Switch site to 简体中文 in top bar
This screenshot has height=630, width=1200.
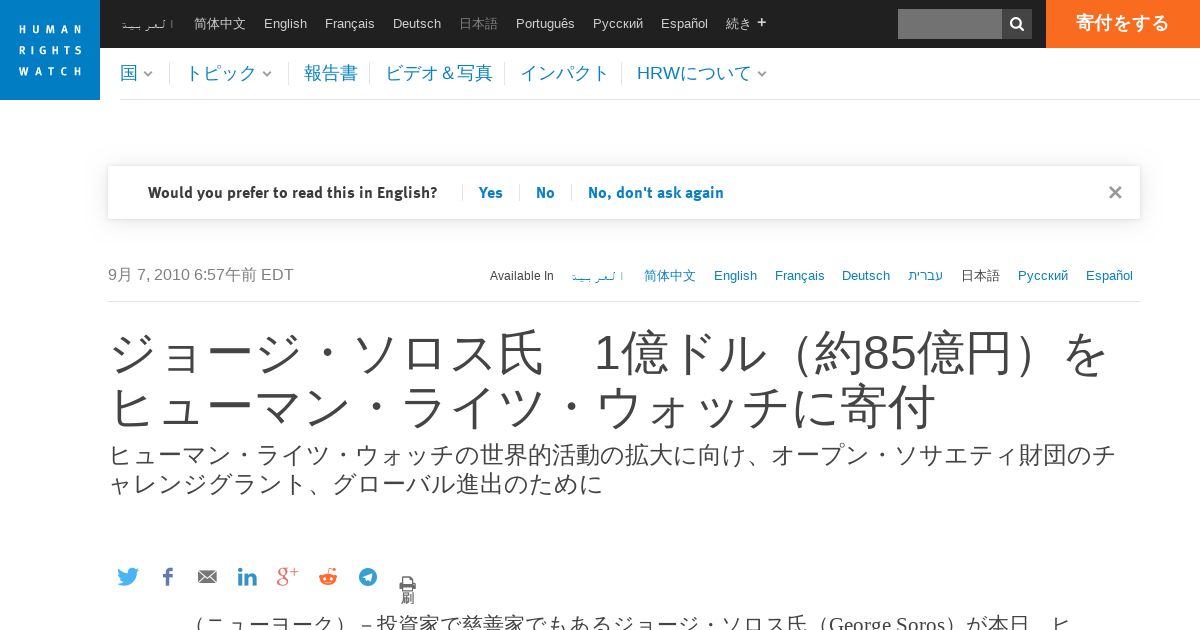tap(220, 23)
